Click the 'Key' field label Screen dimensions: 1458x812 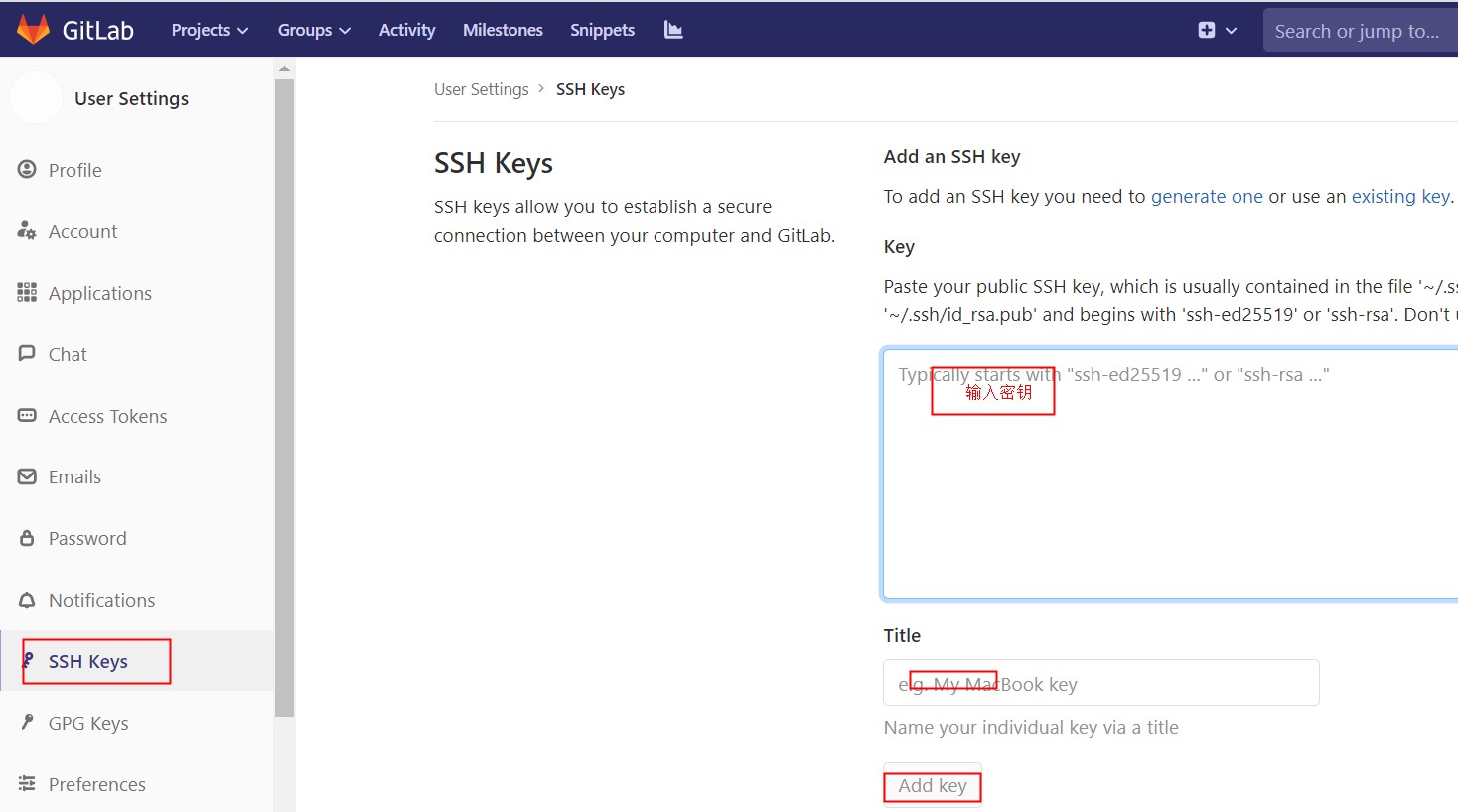899,246
